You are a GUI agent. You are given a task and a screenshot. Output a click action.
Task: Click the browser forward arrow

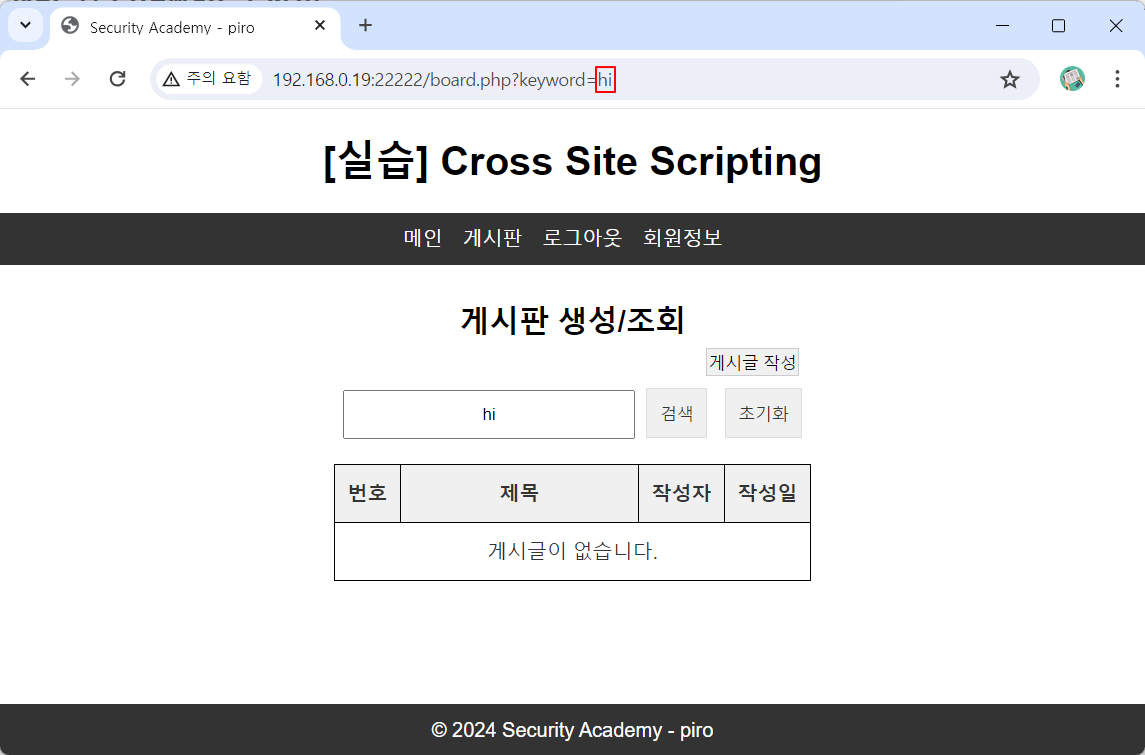[x=72, y=79]
